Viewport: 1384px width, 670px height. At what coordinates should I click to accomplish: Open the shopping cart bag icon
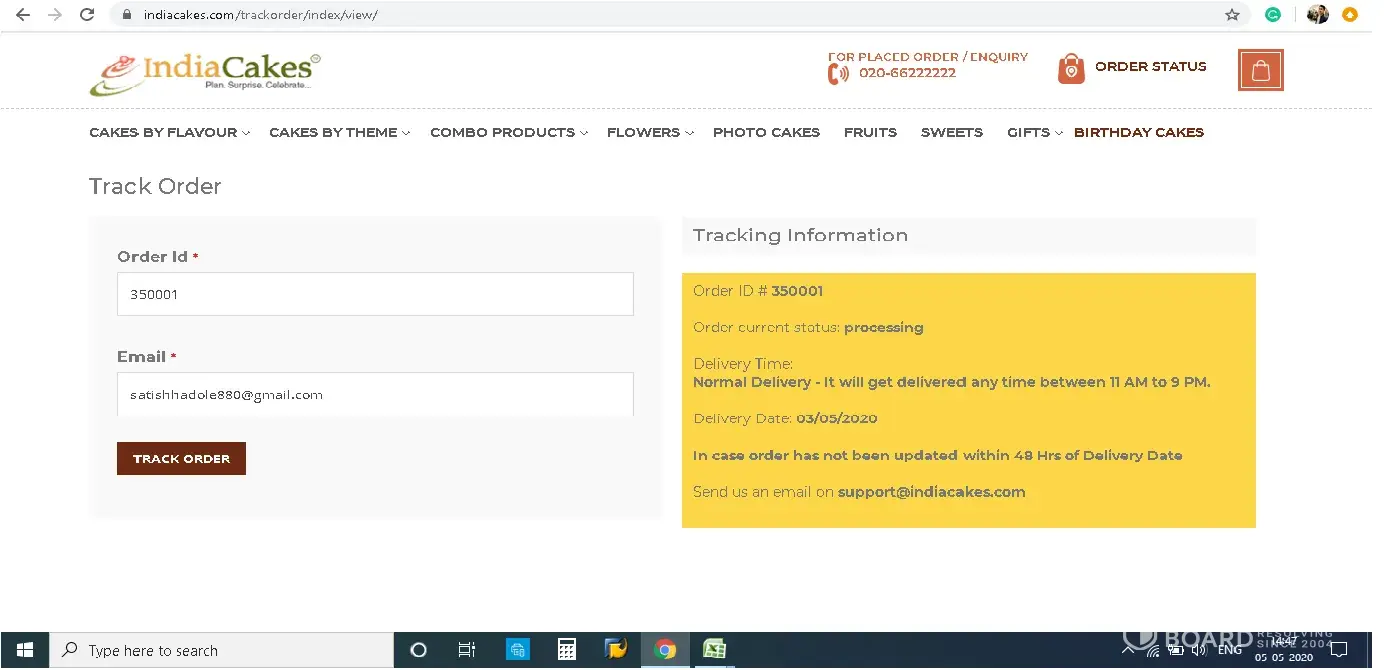point(1260,71)
